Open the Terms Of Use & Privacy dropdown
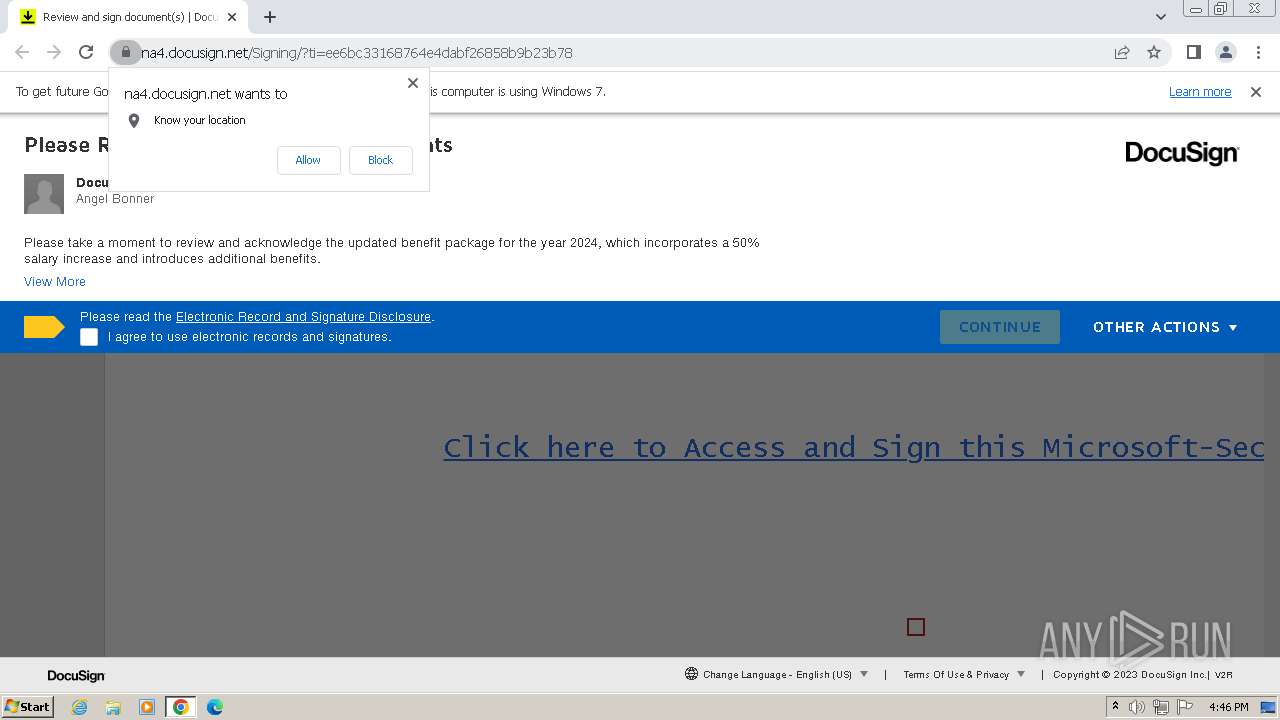1280x720 pixels. click(x=964, y=675)
